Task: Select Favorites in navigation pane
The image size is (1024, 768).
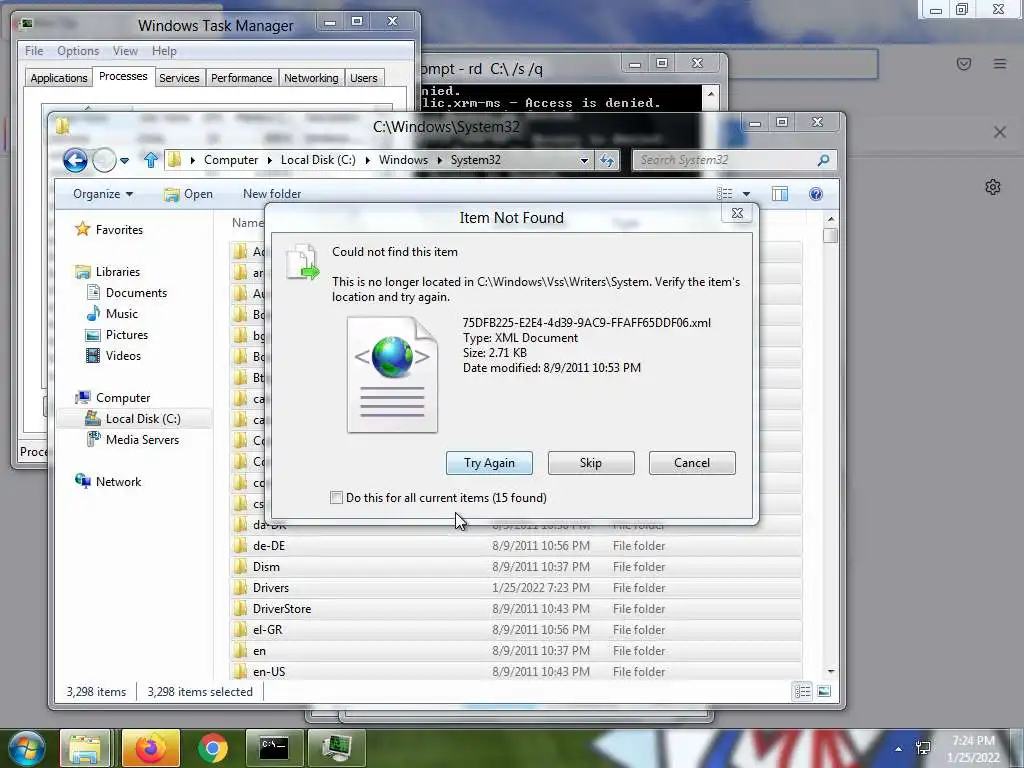Action: 119,229
